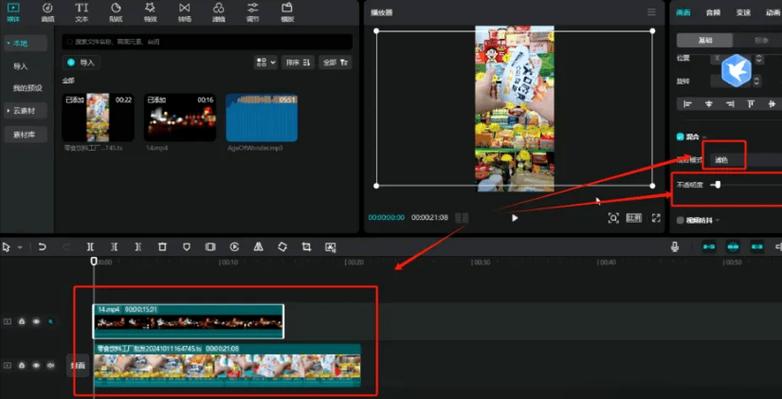Play the preview video

tap(515, 218)
